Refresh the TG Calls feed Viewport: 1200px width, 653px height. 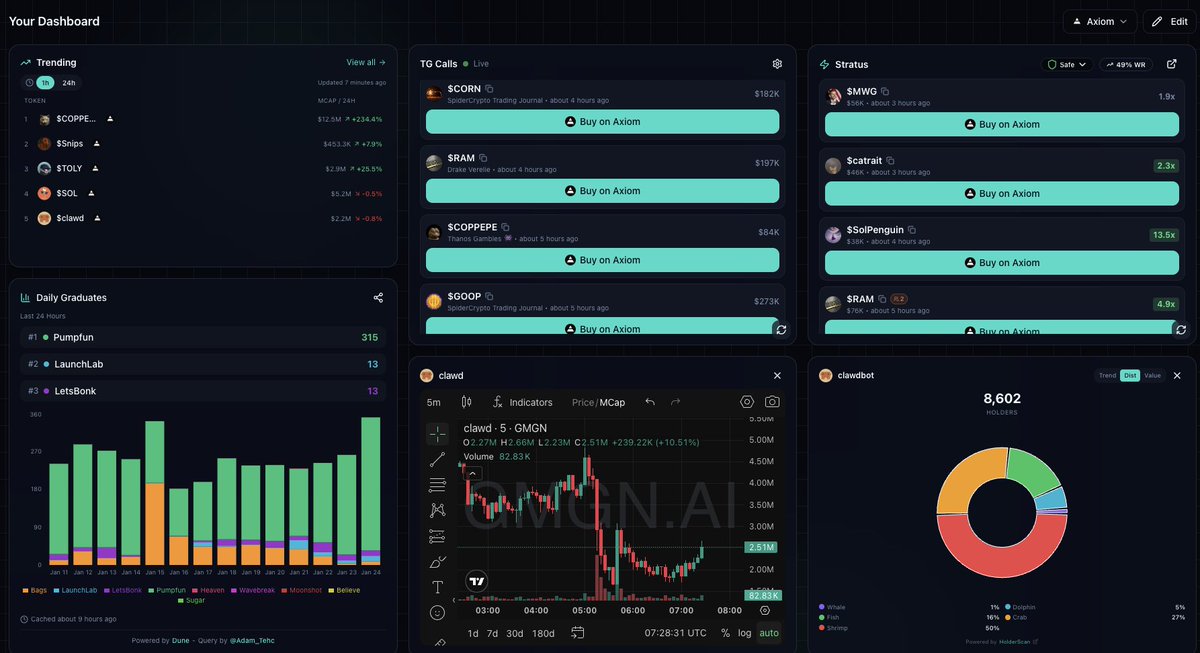tap(781, 329)
